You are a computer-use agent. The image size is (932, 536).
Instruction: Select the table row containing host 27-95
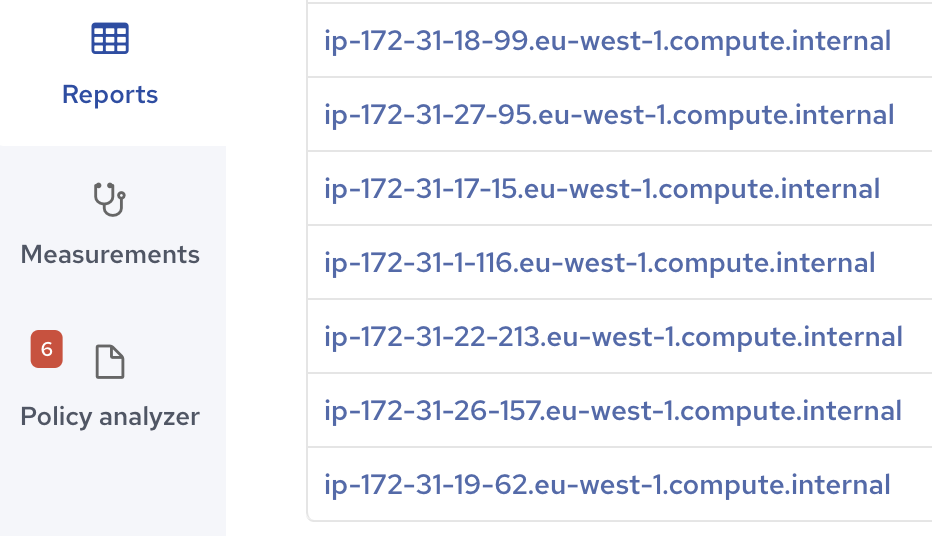(619, 114)
